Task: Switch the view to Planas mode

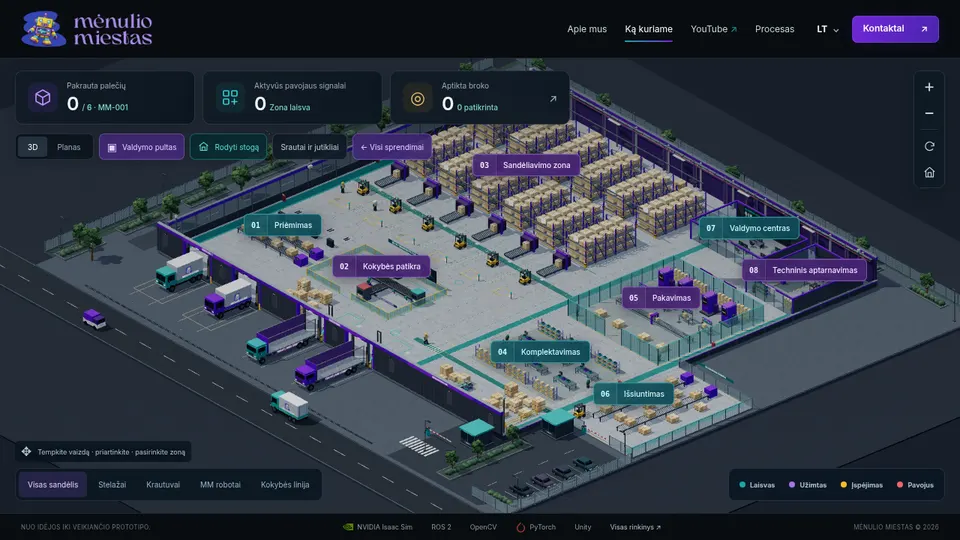Action: (x=69, y=147)
